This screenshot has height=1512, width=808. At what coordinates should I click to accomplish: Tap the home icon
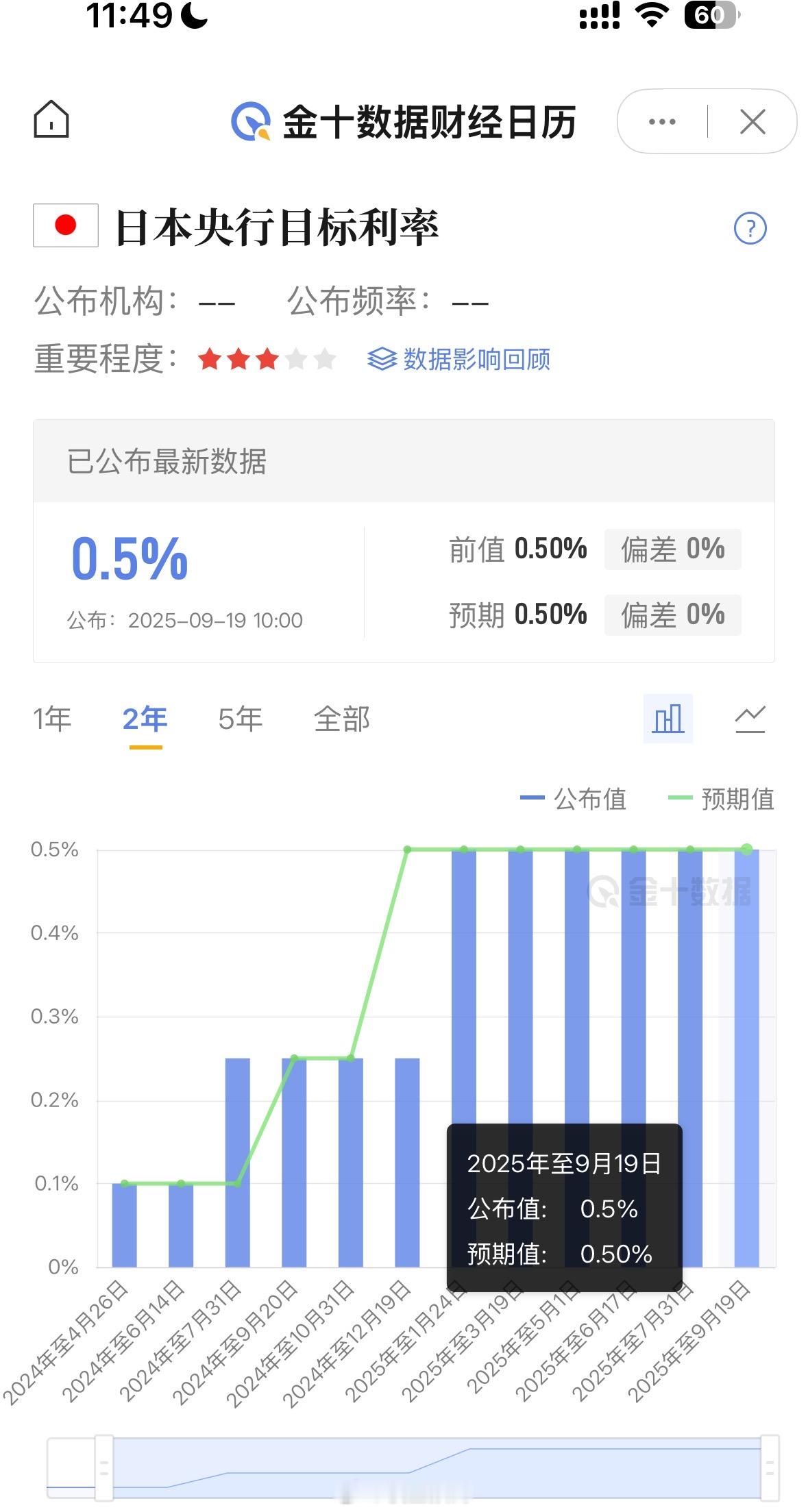pyautogui.click(x=51, y=119)
